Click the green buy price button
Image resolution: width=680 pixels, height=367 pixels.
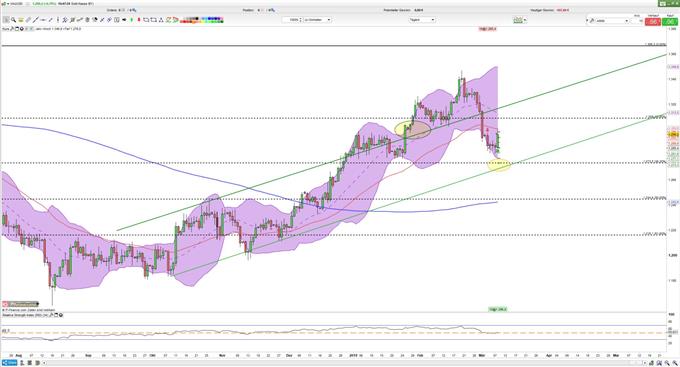click(x=670, y=21)
